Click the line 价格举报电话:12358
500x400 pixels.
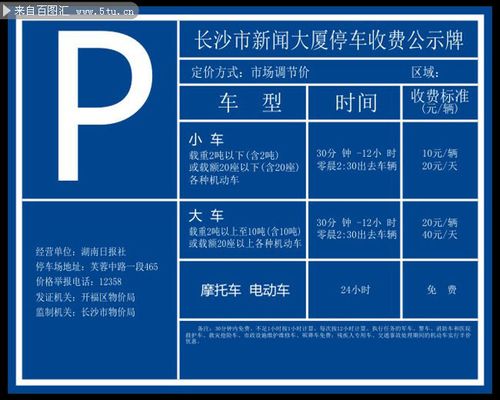coord(79,282)
